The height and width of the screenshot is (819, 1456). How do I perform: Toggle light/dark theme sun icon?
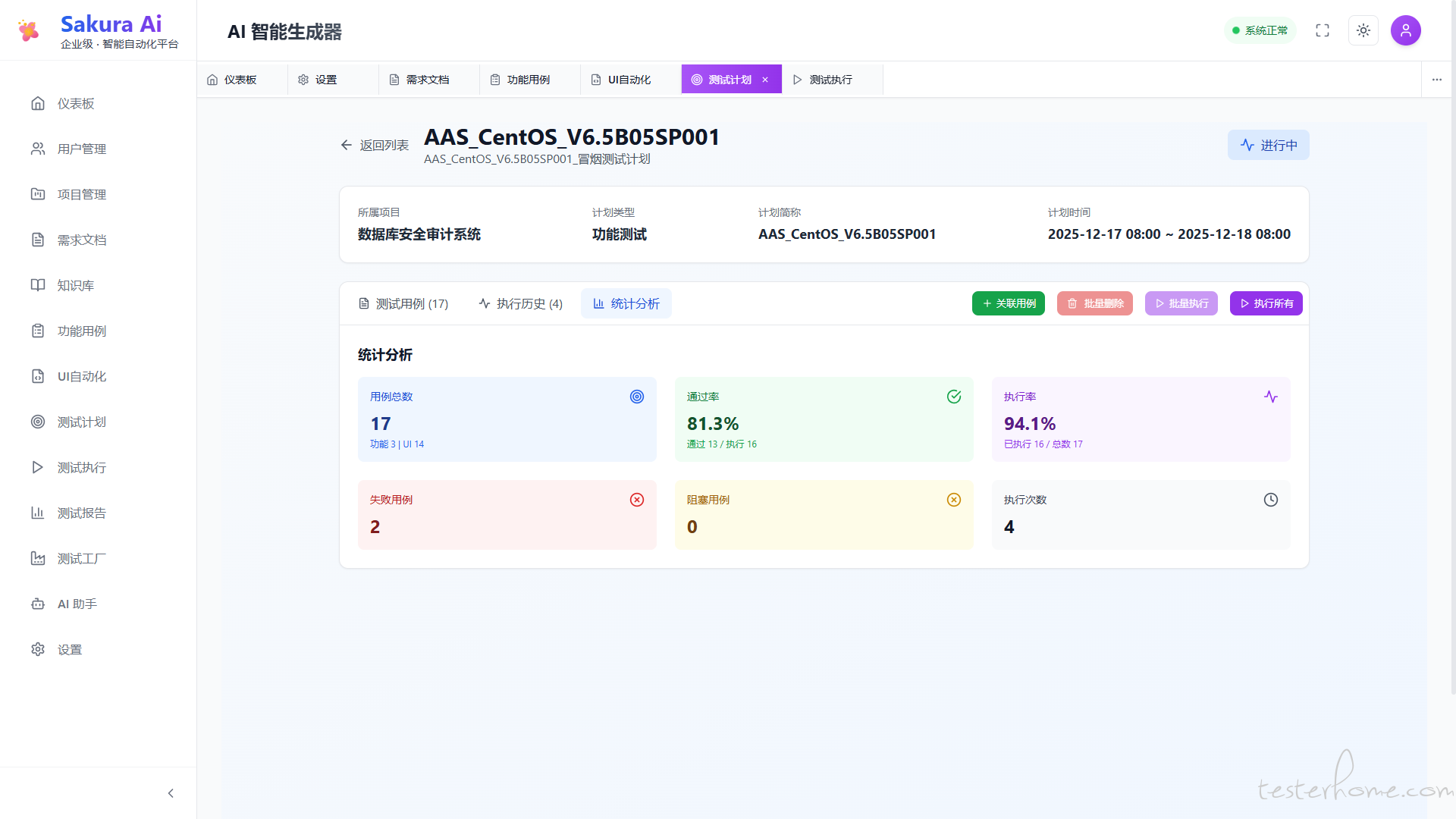tap(1363, 30)
